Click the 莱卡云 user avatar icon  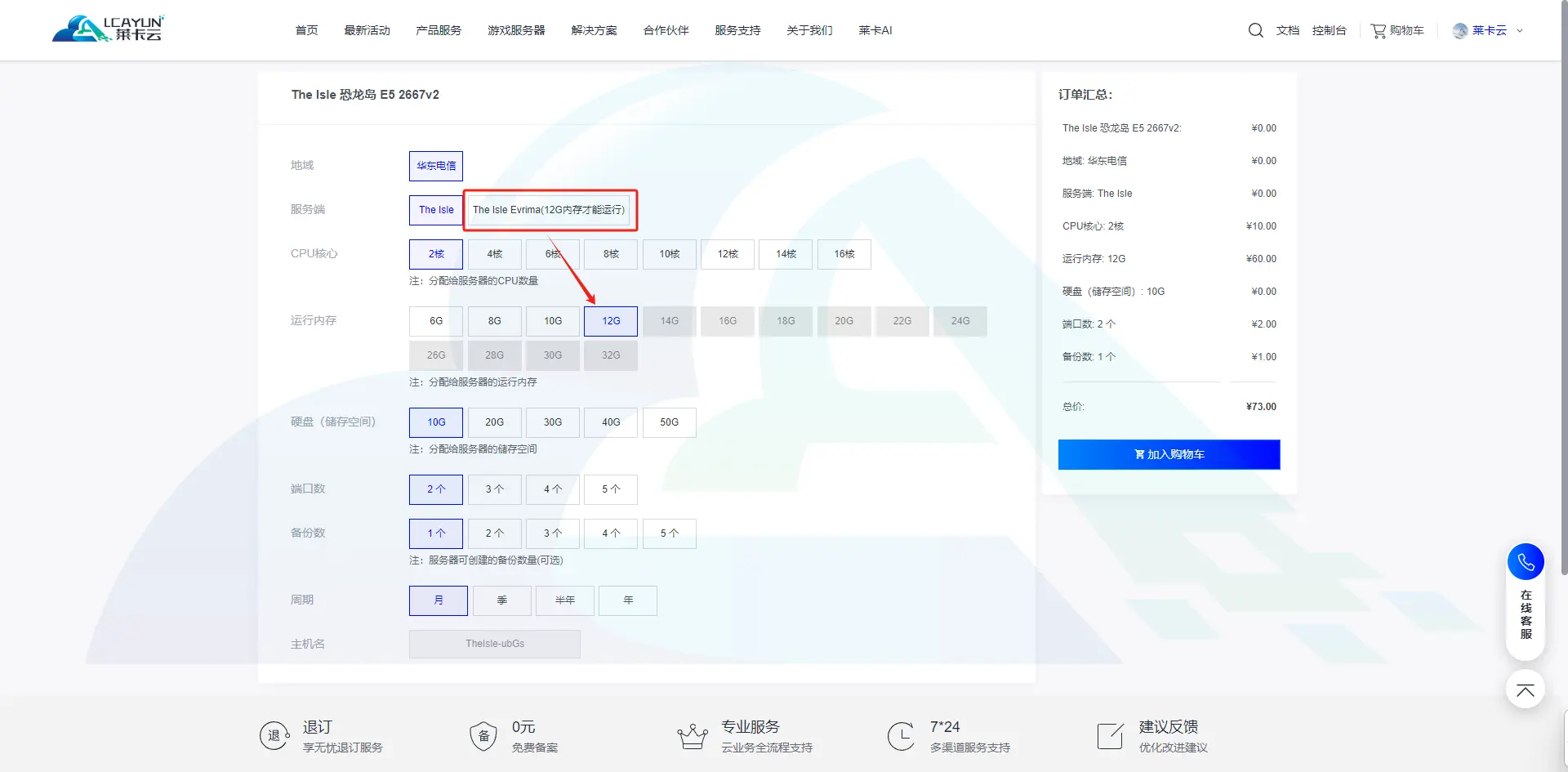click(x=1460, y=30)
